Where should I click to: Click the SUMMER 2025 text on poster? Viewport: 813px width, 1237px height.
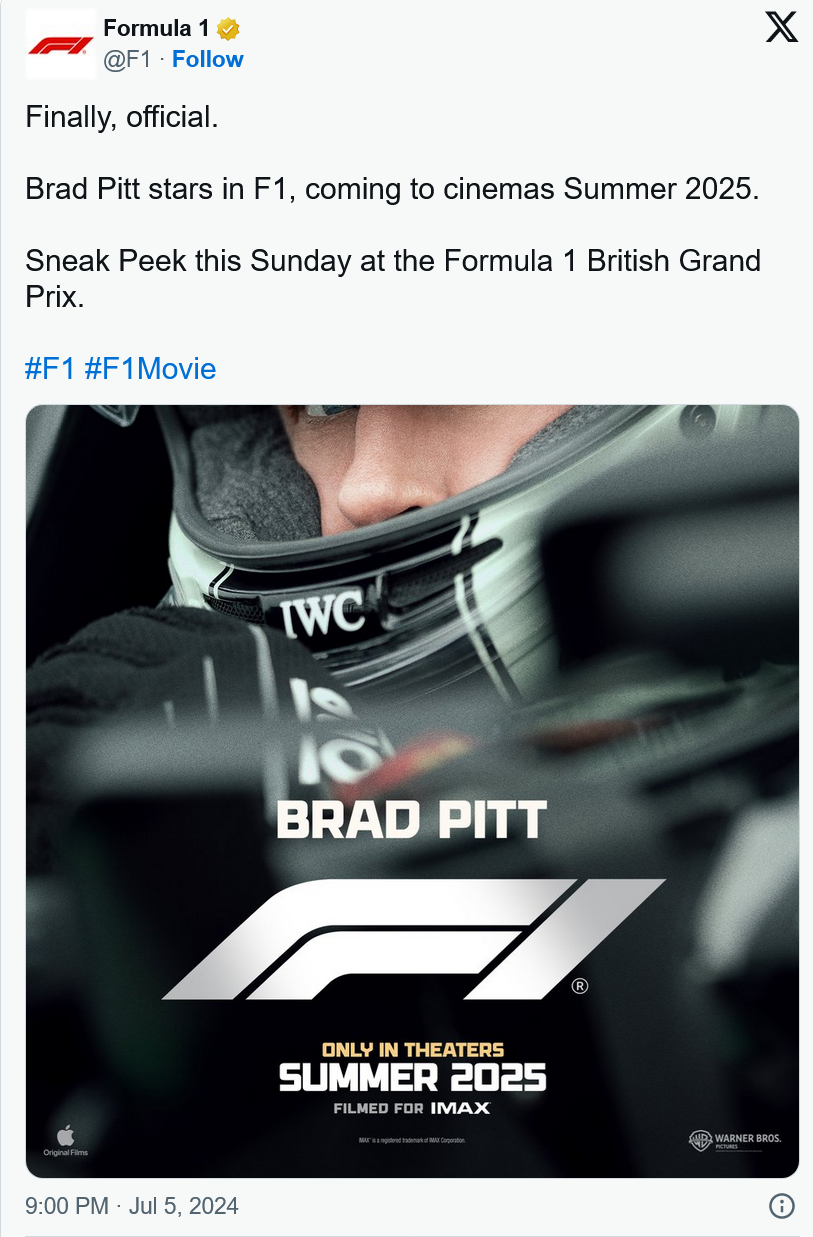tap(412, 1078)
